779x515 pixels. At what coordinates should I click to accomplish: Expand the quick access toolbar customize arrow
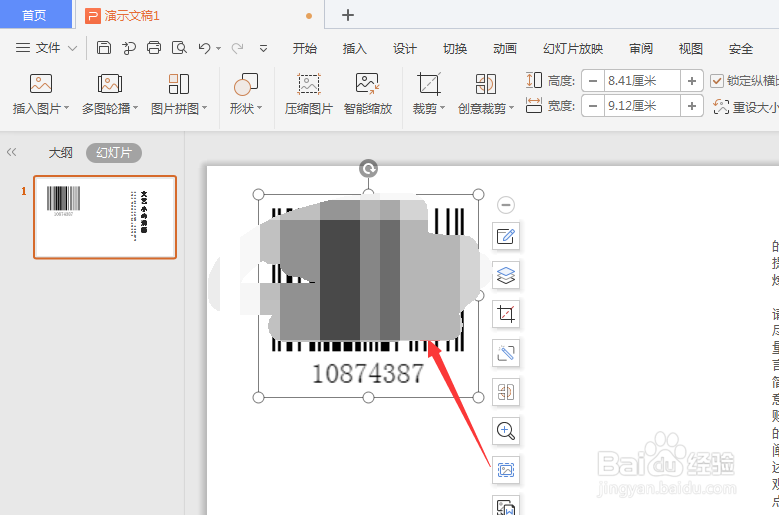pyautogui.click(x=263, y=48)
